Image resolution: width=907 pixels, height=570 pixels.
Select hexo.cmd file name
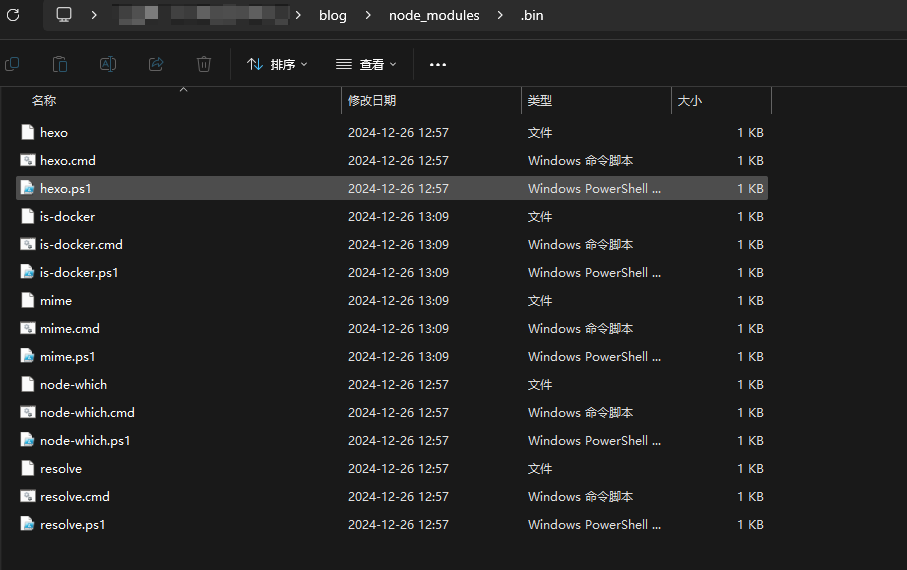[68, 160]
